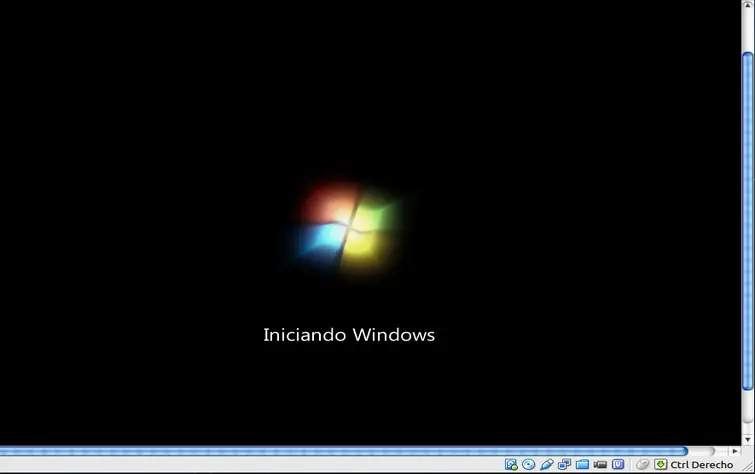This screenshot has height=474, width=755.
Task: Click the vertical scrollbar thumb
Action: [748, 222]
